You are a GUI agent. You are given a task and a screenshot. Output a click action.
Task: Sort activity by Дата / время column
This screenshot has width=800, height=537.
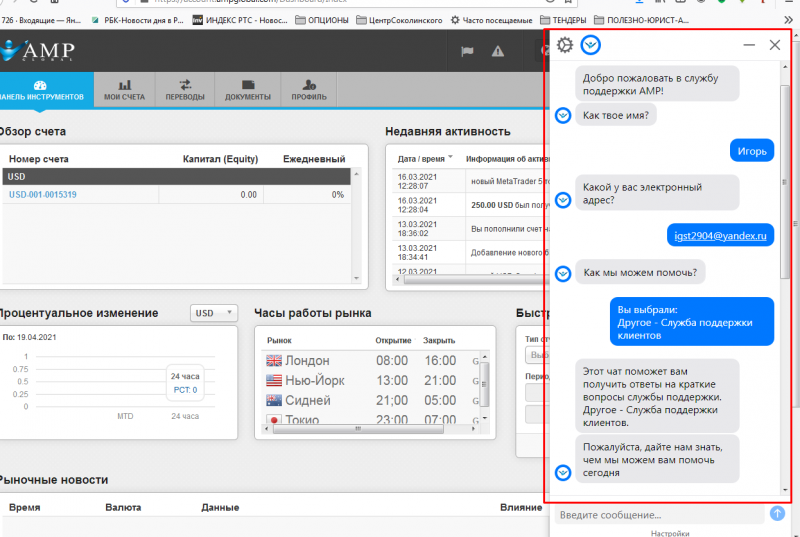coord(424,159)
